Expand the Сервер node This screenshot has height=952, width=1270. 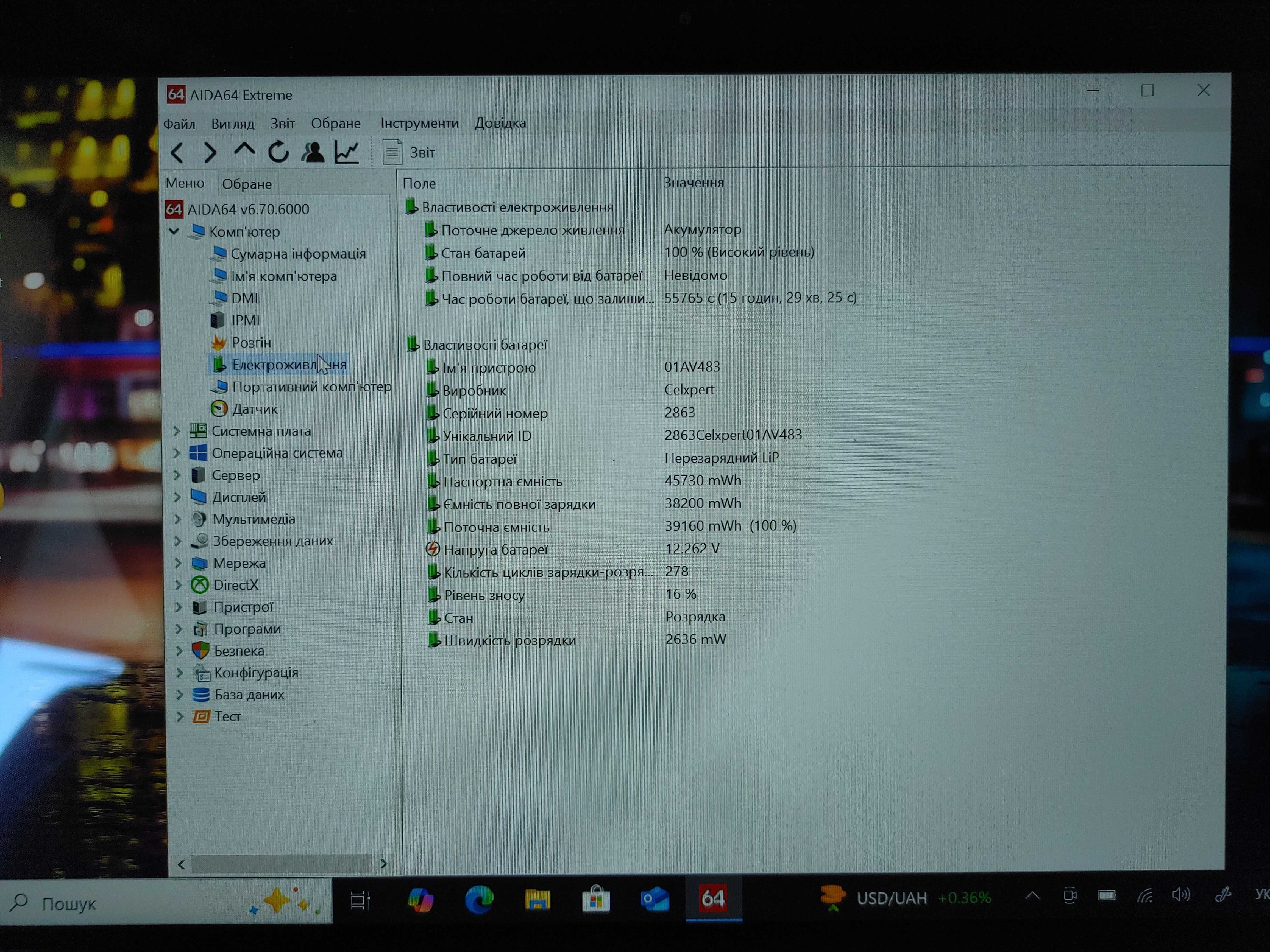coord(177,475)
